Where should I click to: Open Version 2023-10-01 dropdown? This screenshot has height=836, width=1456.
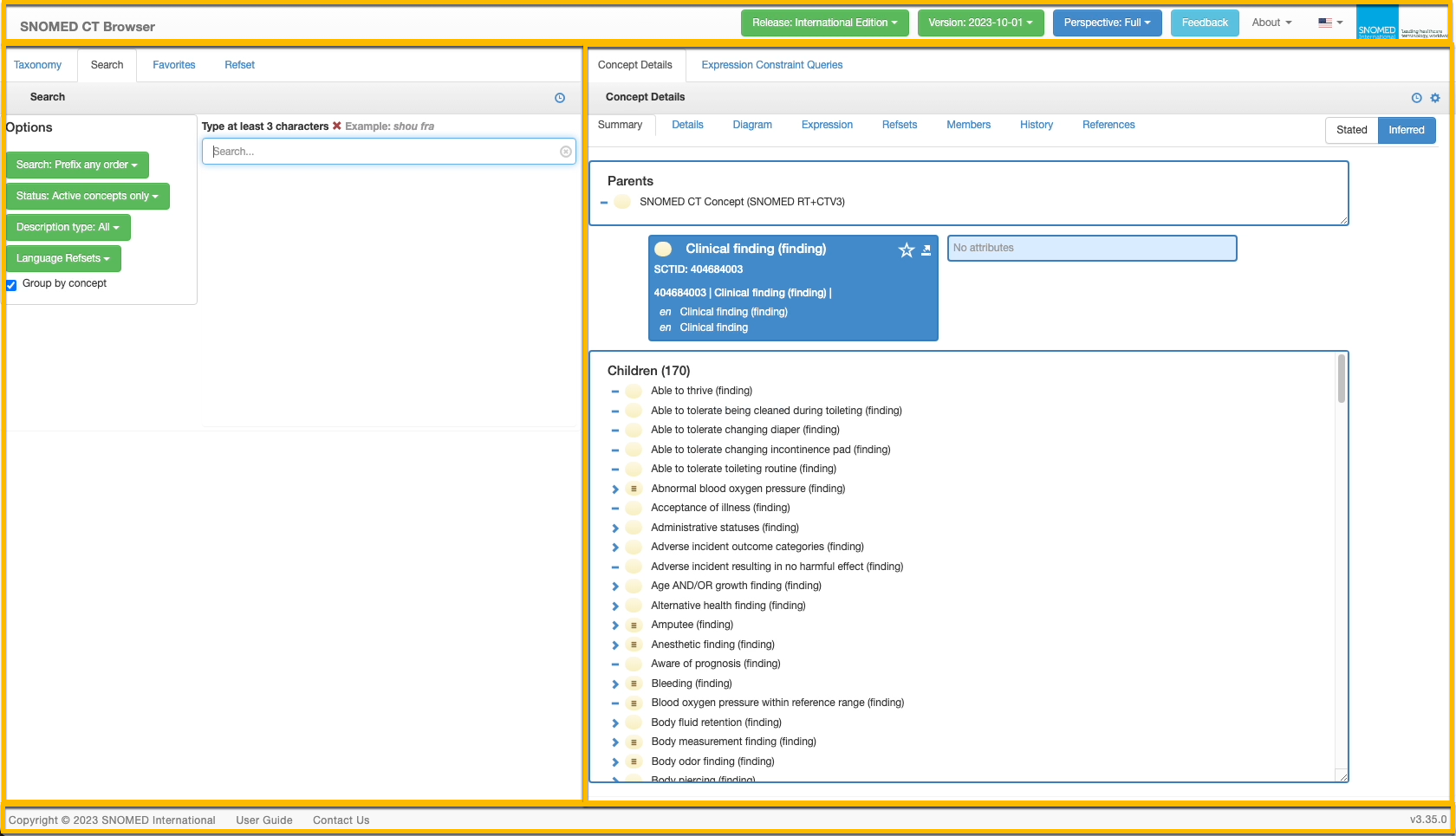click(980, 23)
